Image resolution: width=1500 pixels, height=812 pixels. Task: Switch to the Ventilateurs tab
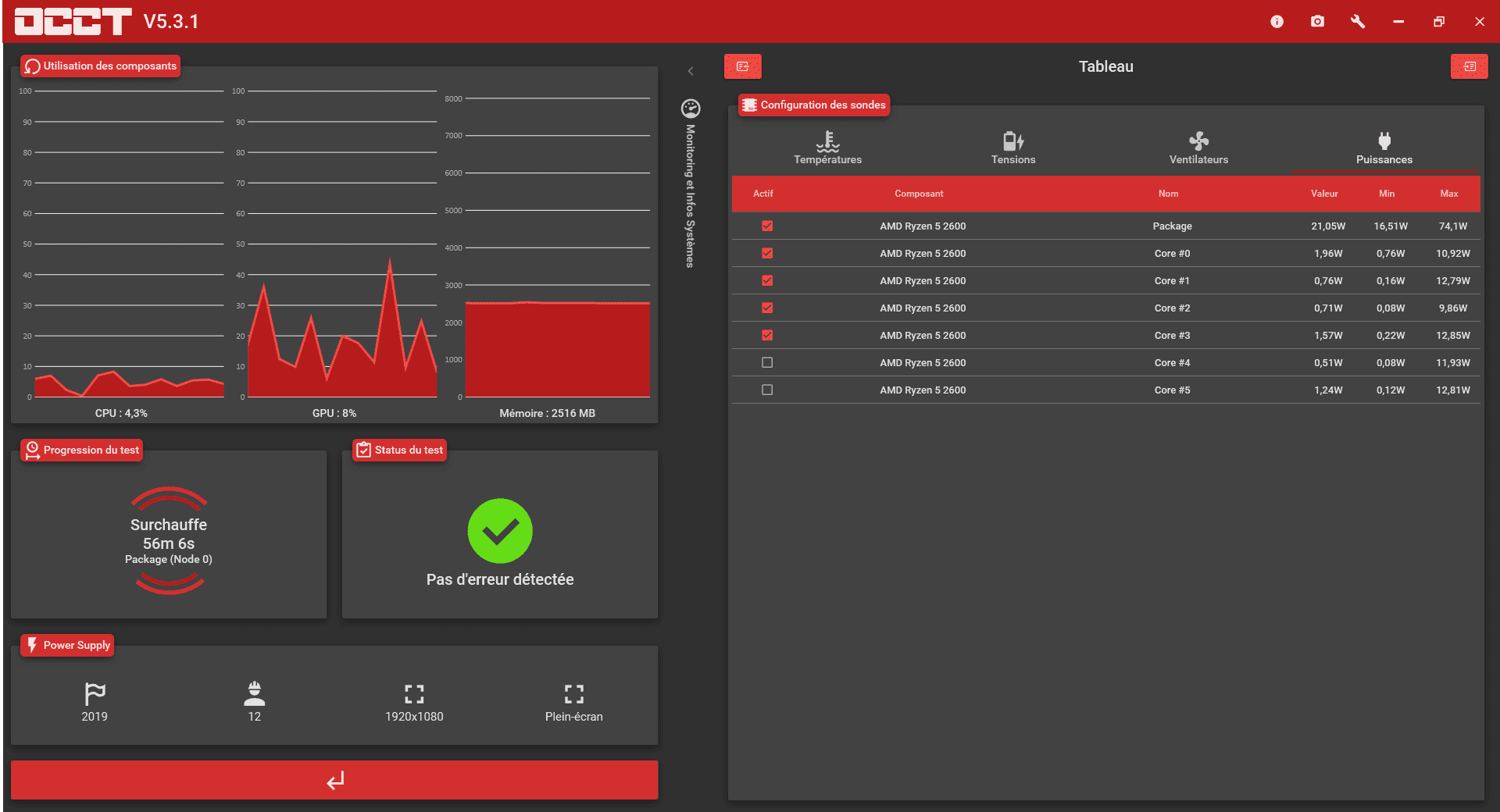coord(1198,148)
